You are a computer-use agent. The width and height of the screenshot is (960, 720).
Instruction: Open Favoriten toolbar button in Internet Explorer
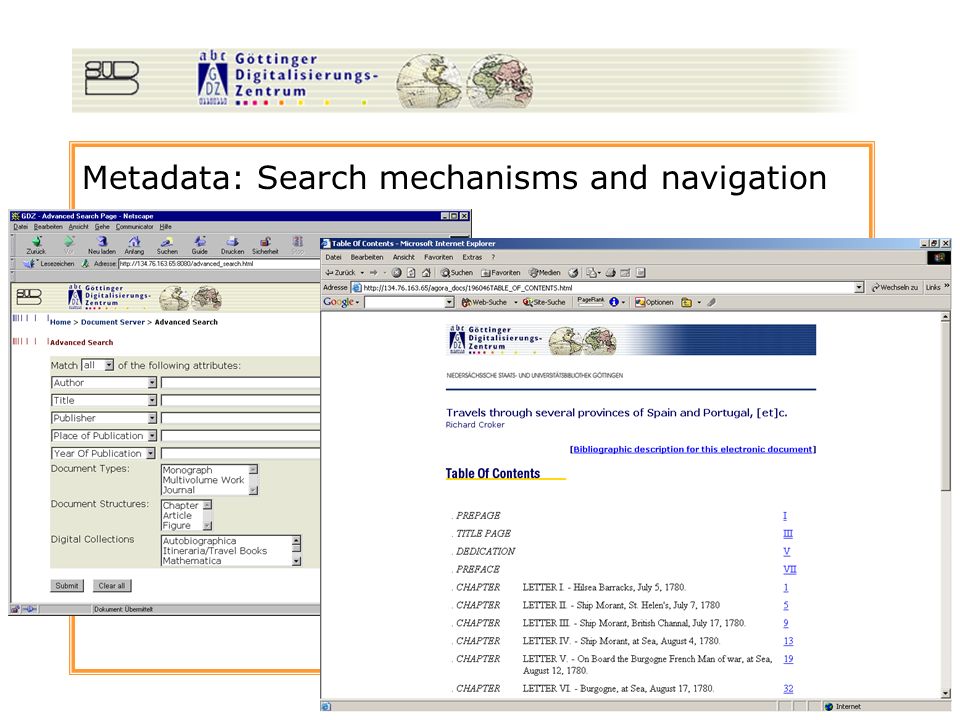(501, 272)
